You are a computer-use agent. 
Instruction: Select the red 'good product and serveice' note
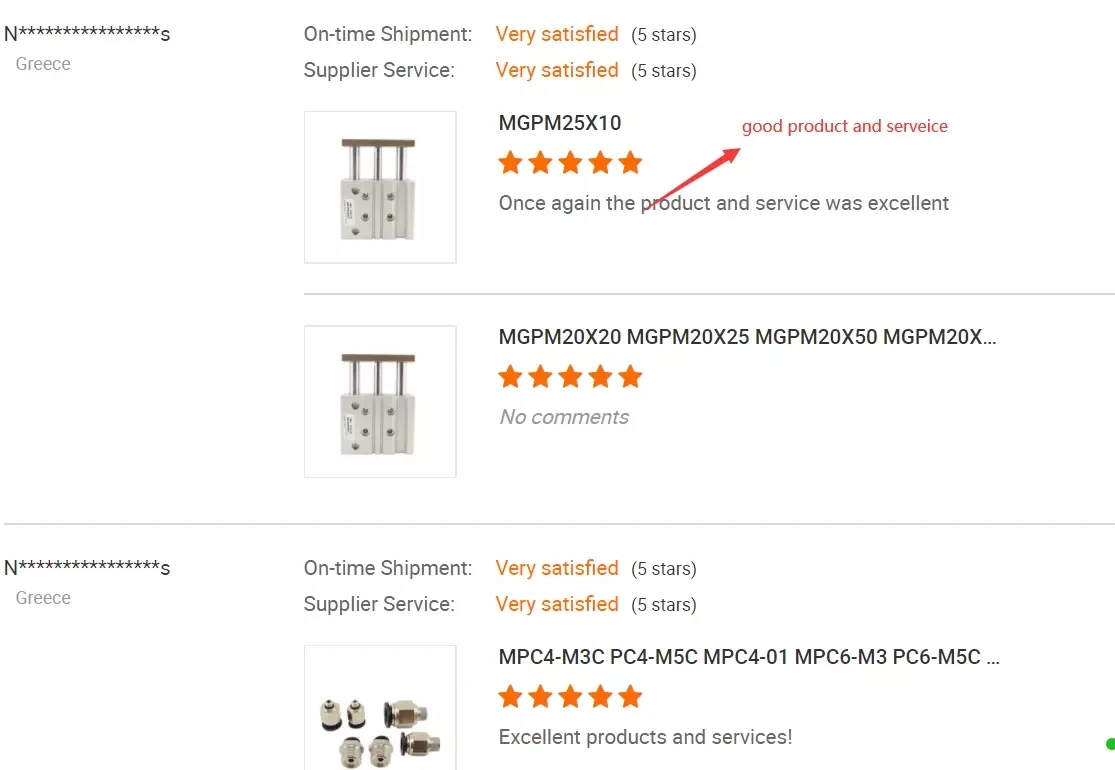pyautogui.click(x=844, y=127)
